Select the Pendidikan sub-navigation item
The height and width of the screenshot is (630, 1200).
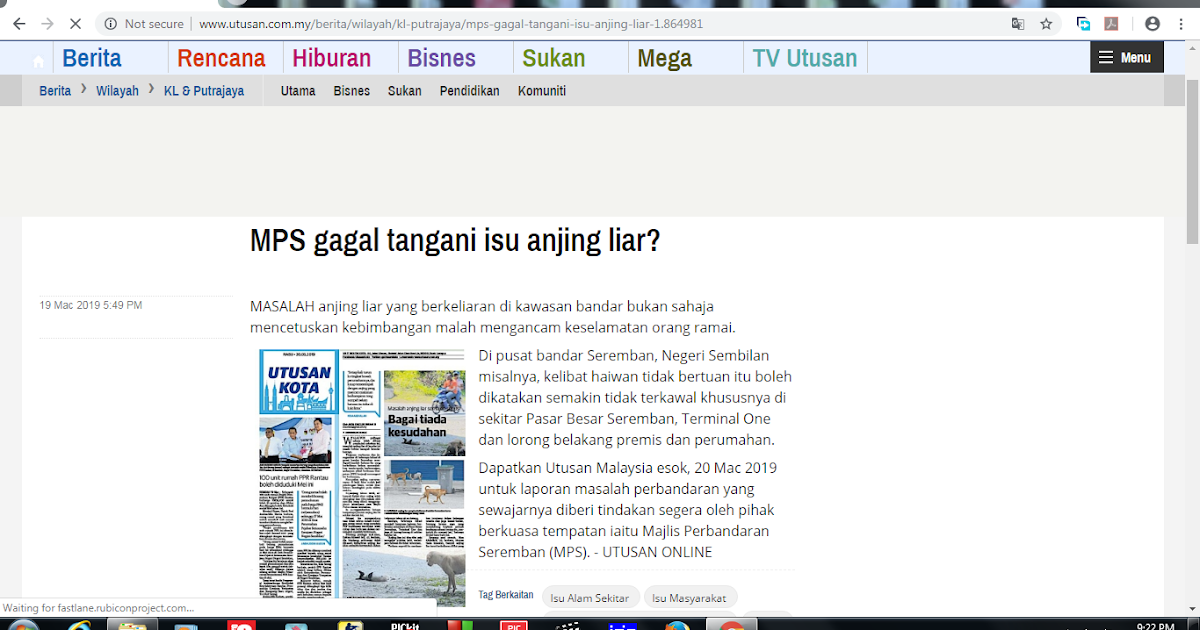pos(470,91)
